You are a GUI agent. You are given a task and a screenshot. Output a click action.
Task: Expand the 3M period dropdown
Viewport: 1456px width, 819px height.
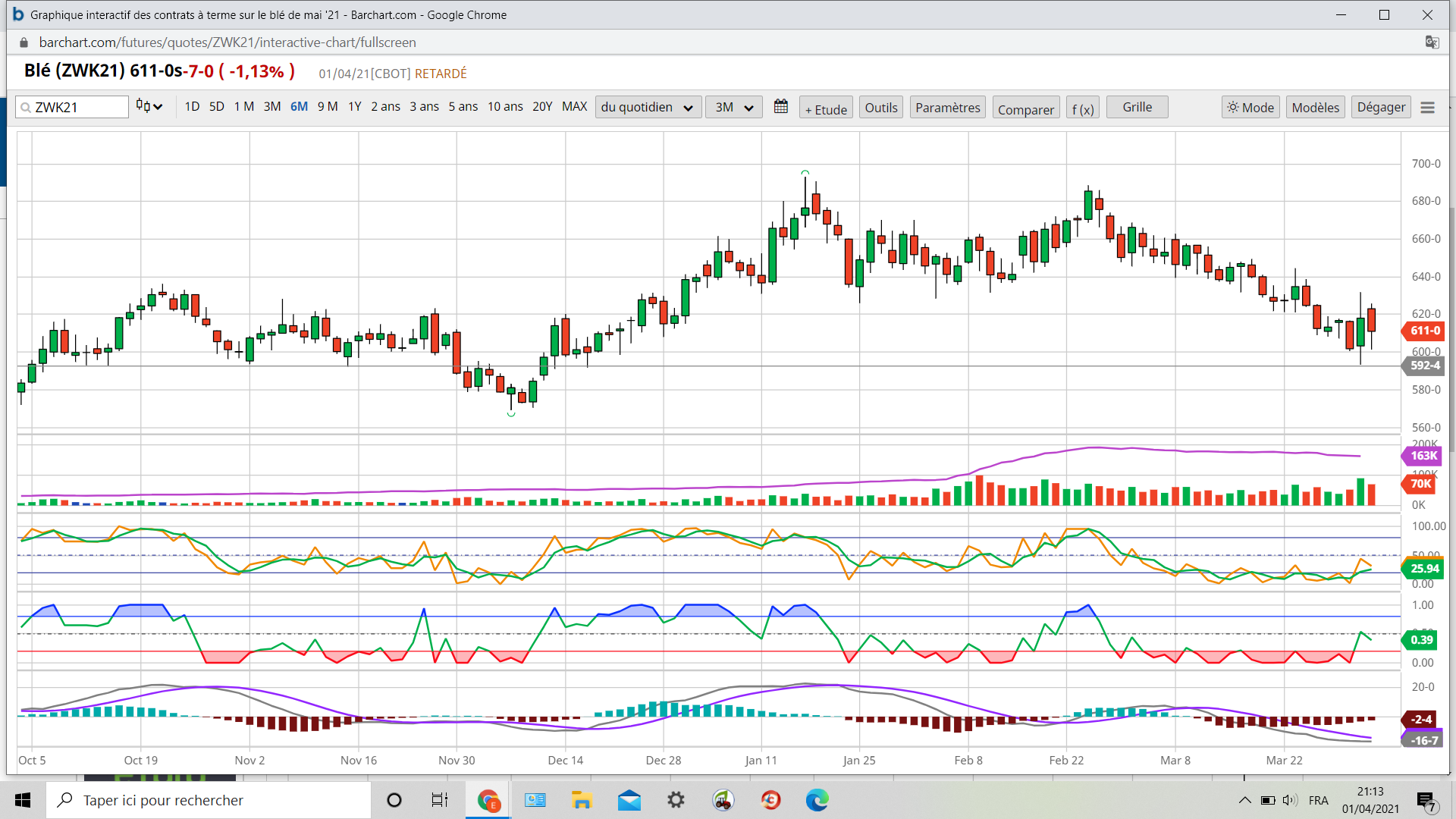point(733,107)
